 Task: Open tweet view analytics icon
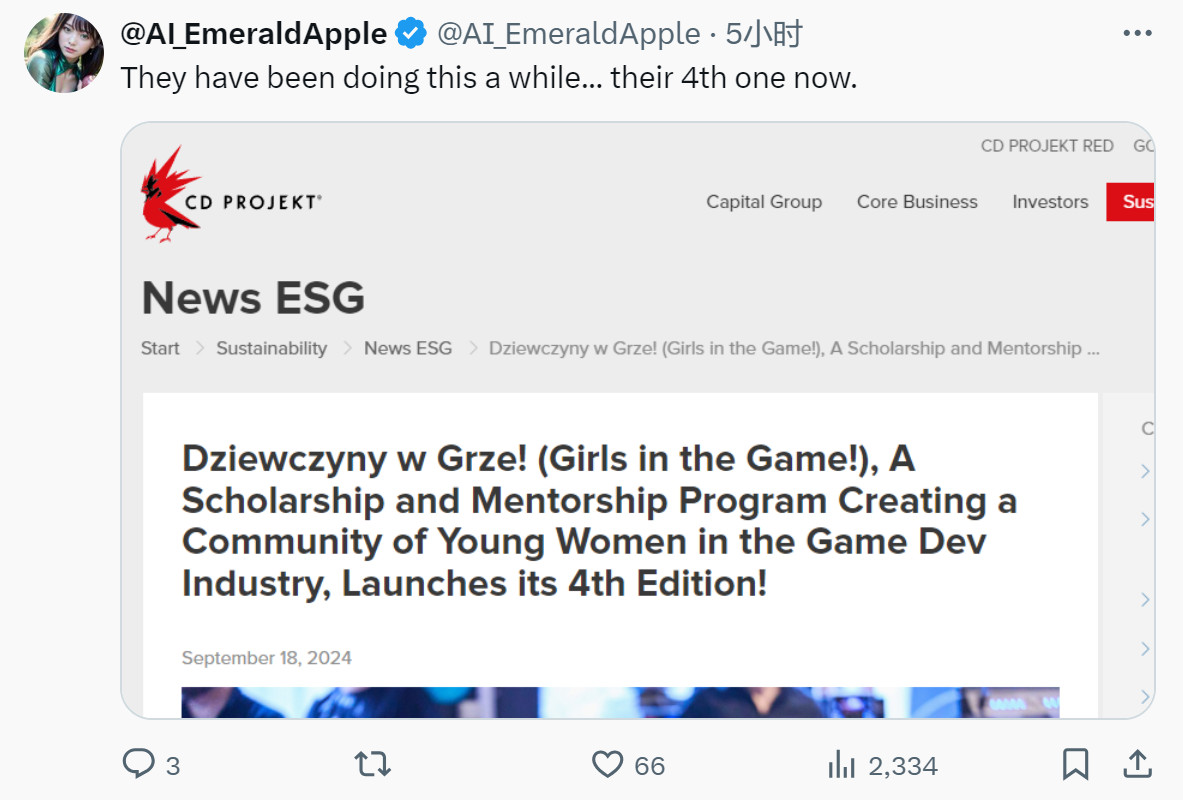[841, 765]
